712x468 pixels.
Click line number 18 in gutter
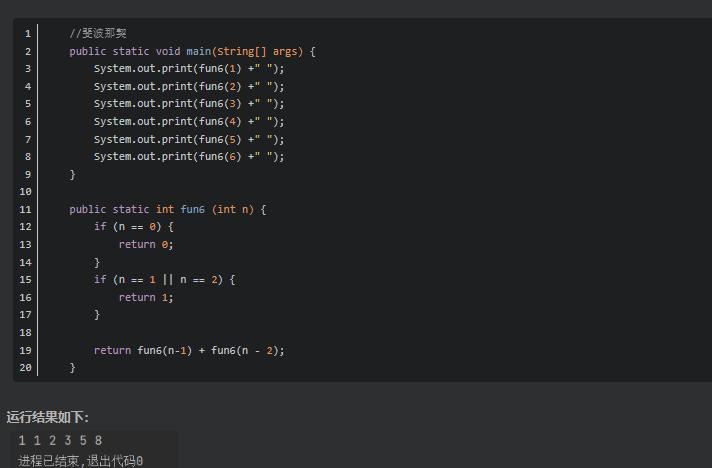[x=25, y=332]
